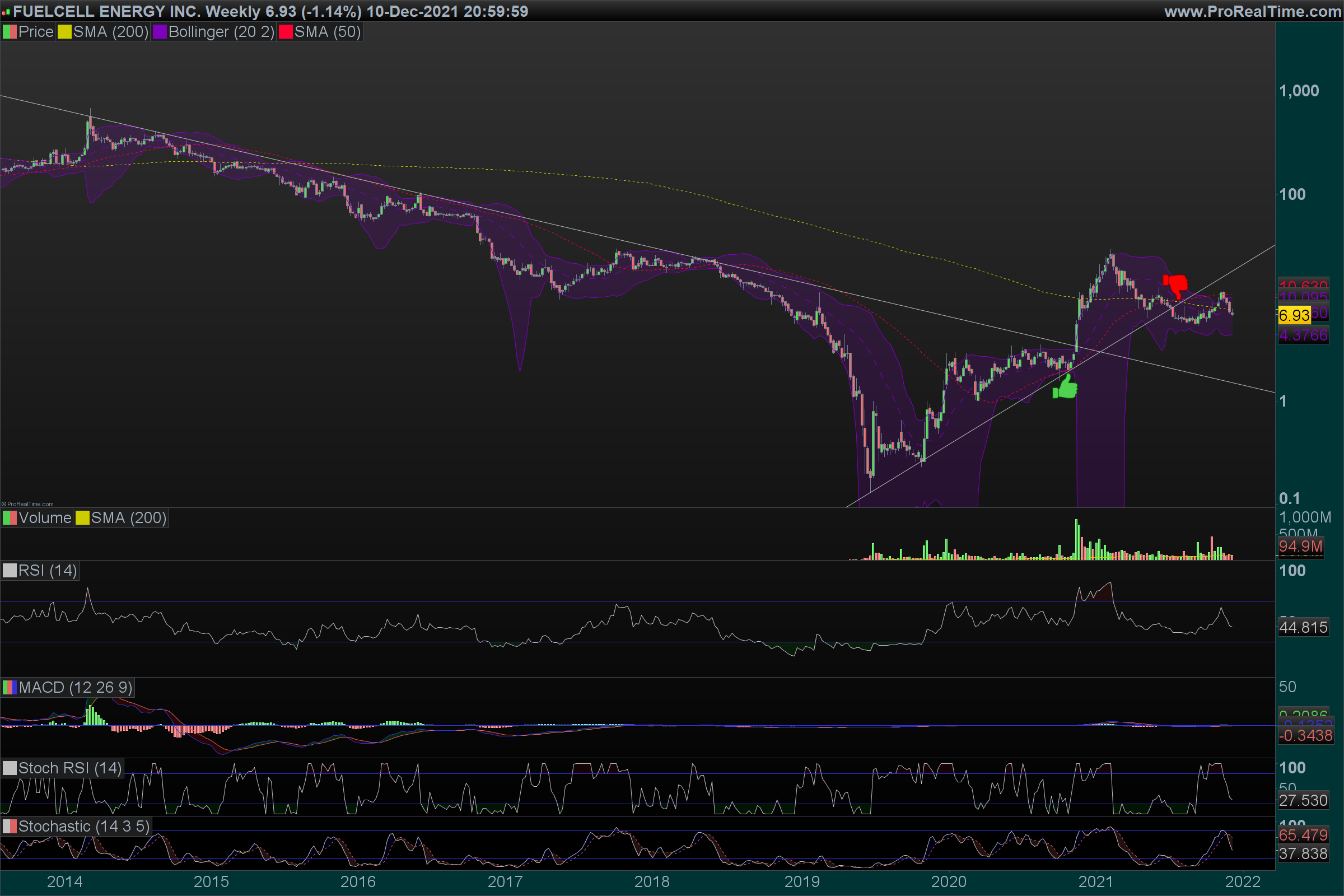
Task: Select the SMA (50) legend label
Action: pyautogui.click(x=327, y=32)
